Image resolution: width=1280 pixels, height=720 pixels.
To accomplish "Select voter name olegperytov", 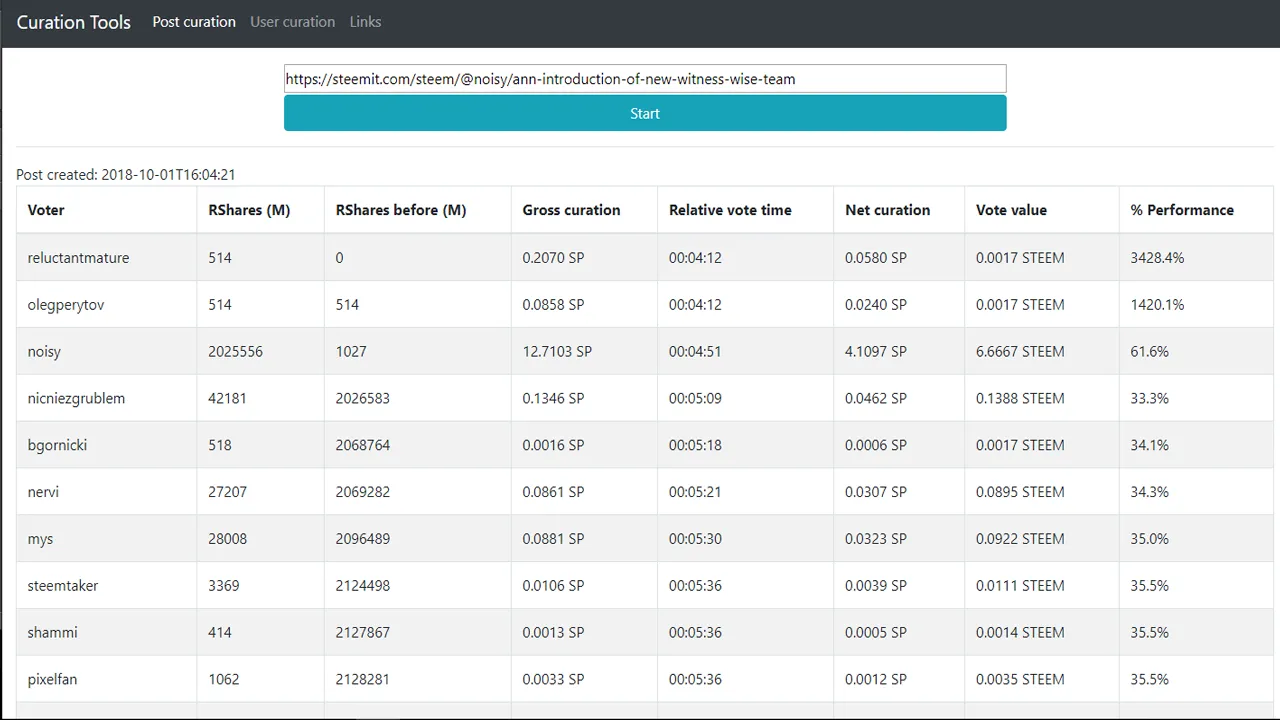I will 66,305.
